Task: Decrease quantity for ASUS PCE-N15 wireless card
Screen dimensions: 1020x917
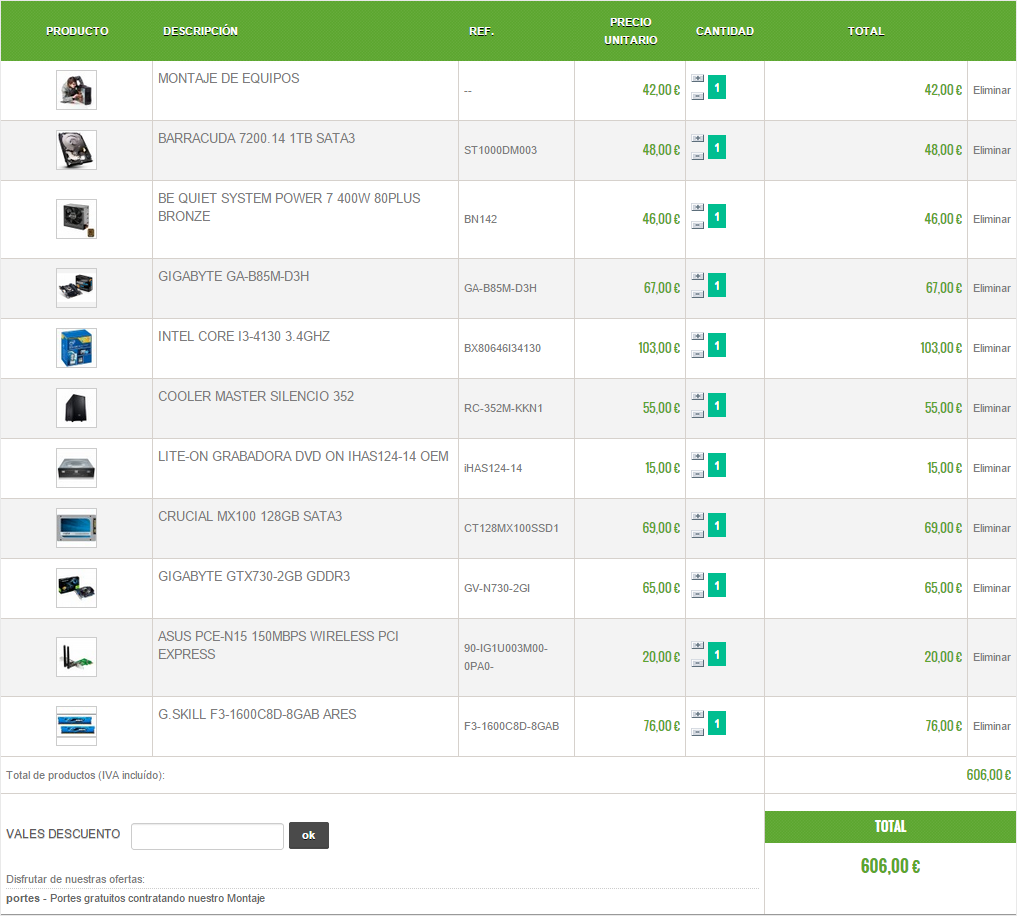Action: [x=697, y=663]
